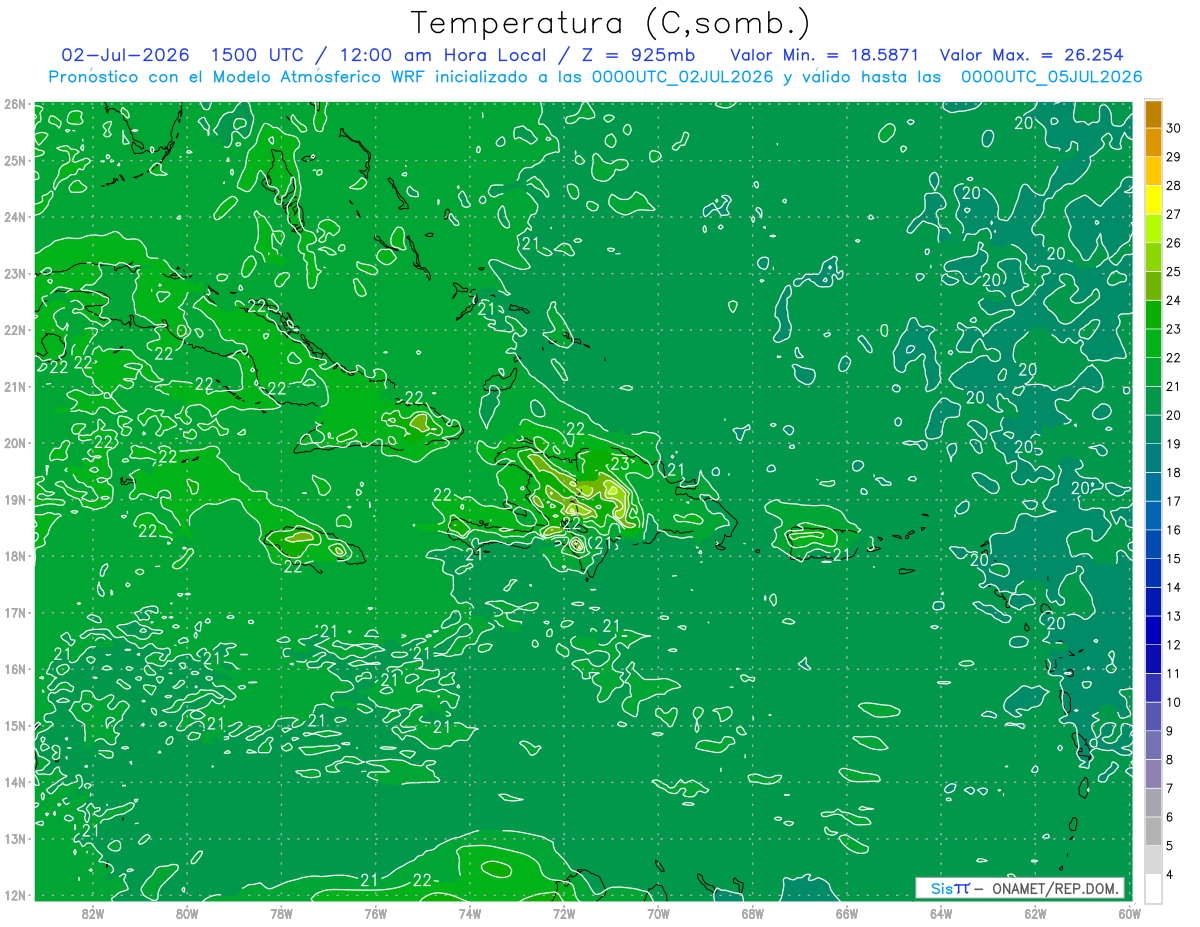
Task: Click the "22N" latitude axis label
Action: [14, 330]
